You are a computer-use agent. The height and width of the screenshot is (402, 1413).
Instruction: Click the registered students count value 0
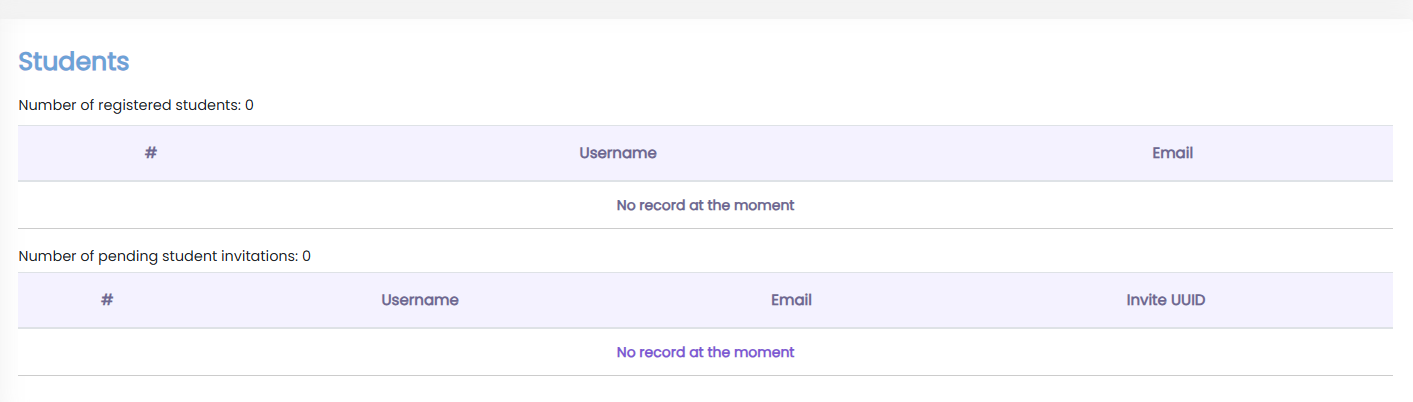tap(249, 105)
